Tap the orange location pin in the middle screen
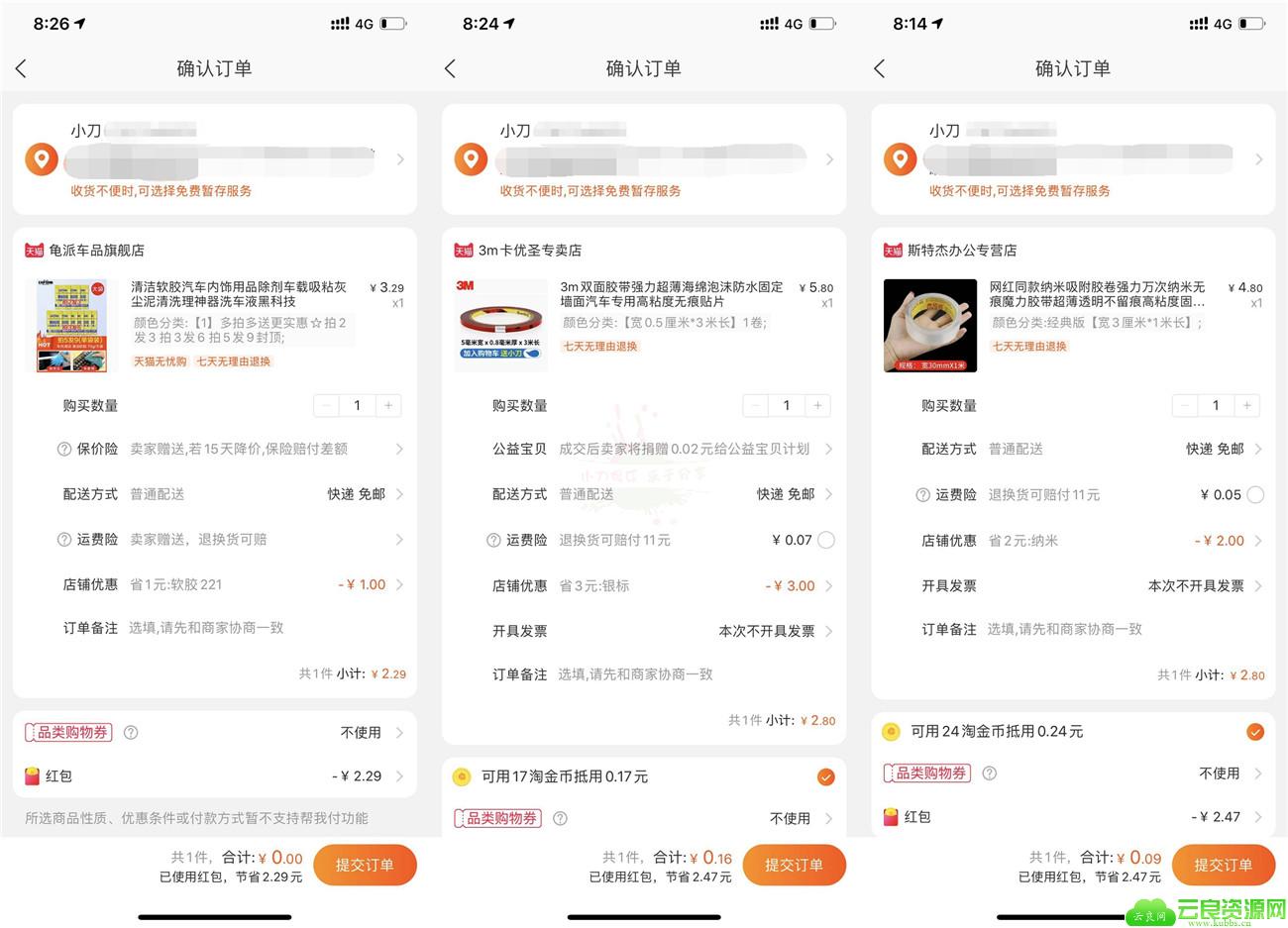 click(x=471, y=159)
